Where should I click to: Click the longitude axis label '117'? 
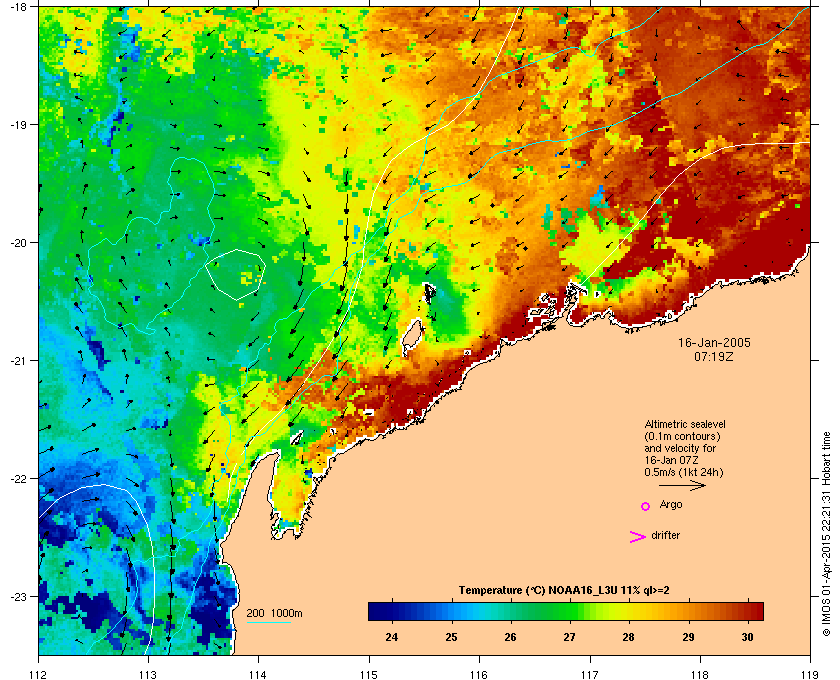pos(589,675)
